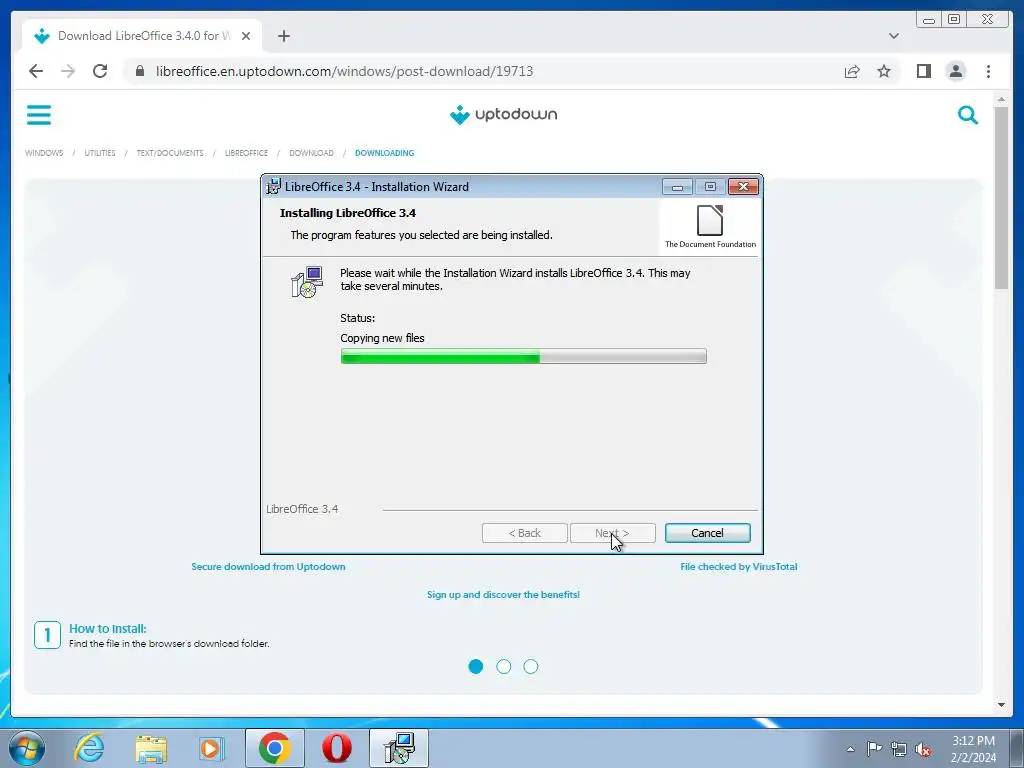Click page scrollbar up arrow
Screen dimensions: 1024x768
click(1001, 99)
